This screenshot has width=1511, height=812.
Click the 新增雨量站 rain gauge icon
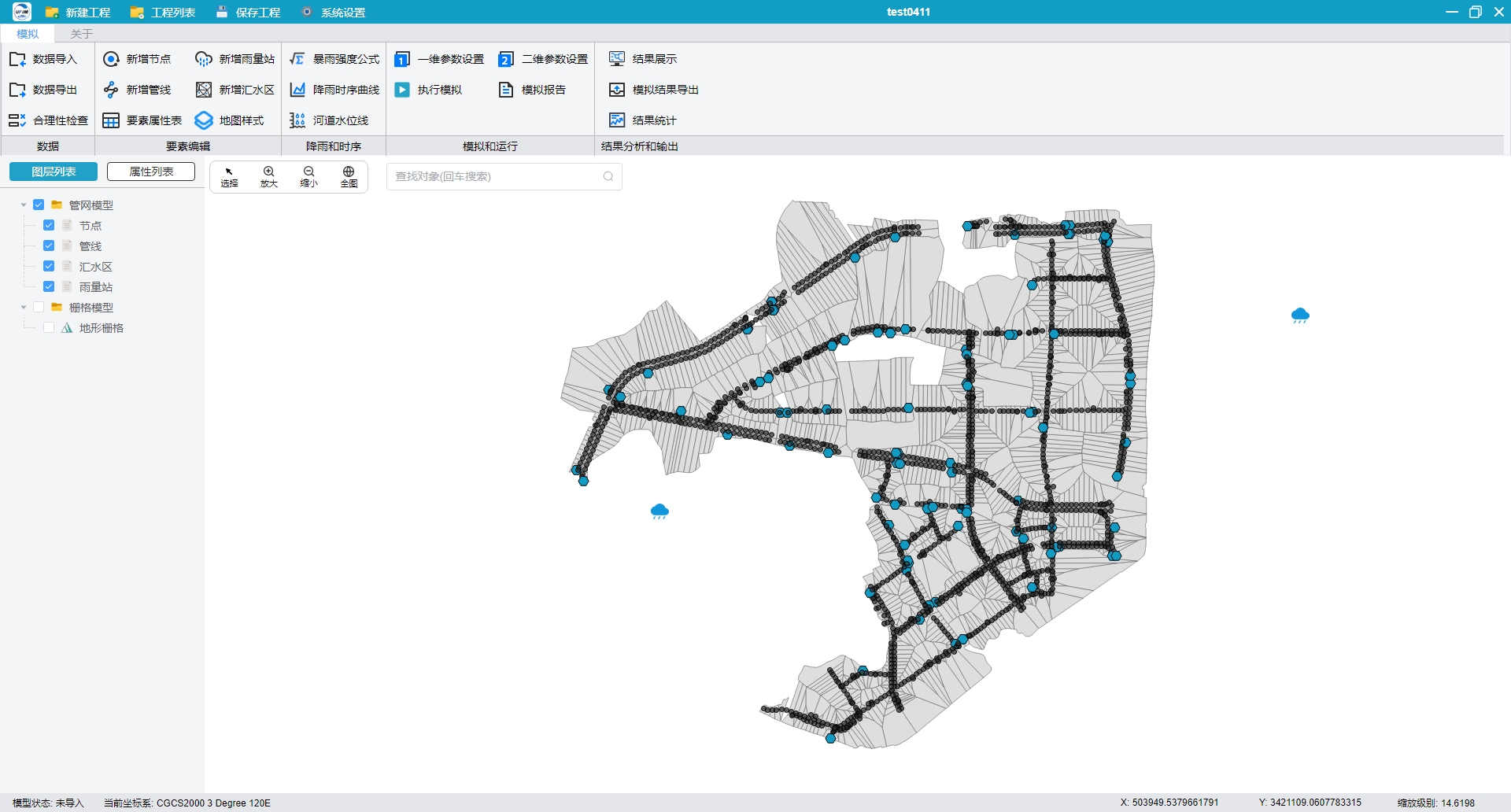(x=204, y=59)
